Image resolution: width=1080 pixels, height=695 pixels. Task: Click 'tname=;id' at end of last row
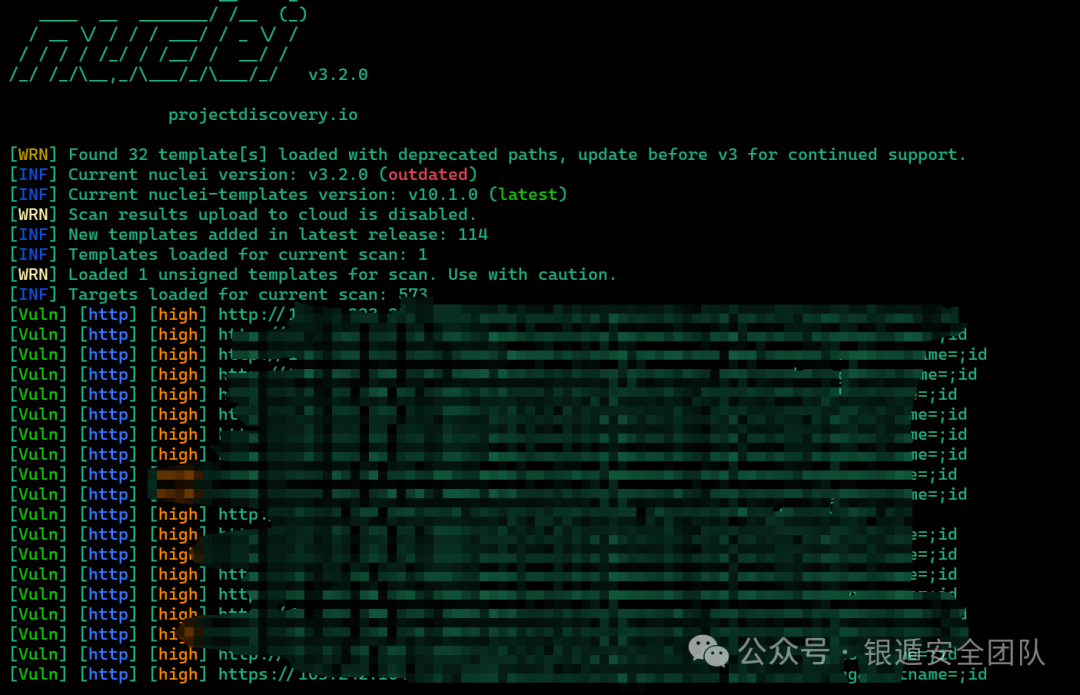point(943,674)
